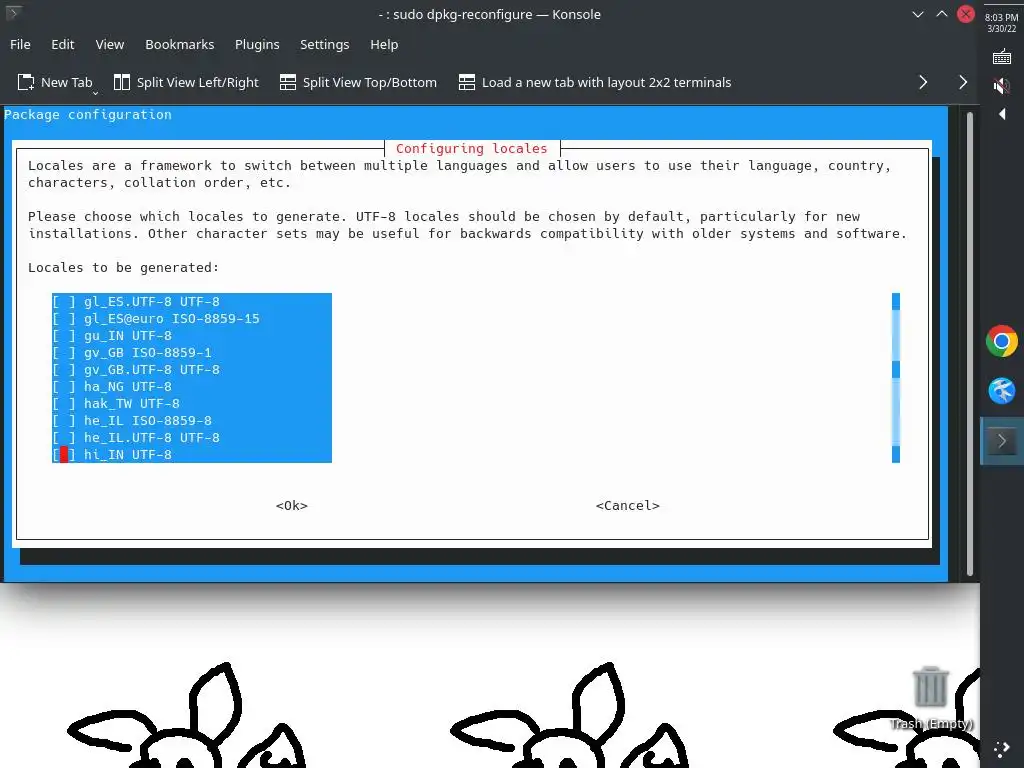Open the blue globe browser panel icon
Image resolution: width=1024 pixels, height=768 pixels.
coord(1002,391)
